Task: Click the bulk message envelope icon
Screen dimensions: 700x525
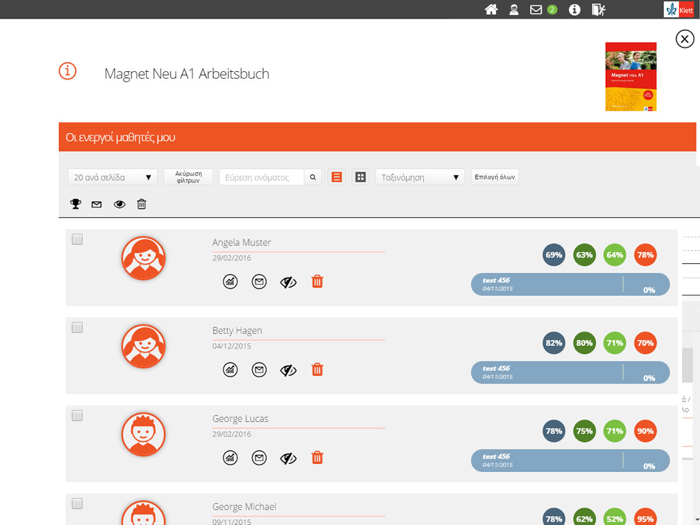Action: (x=96, y=204)
